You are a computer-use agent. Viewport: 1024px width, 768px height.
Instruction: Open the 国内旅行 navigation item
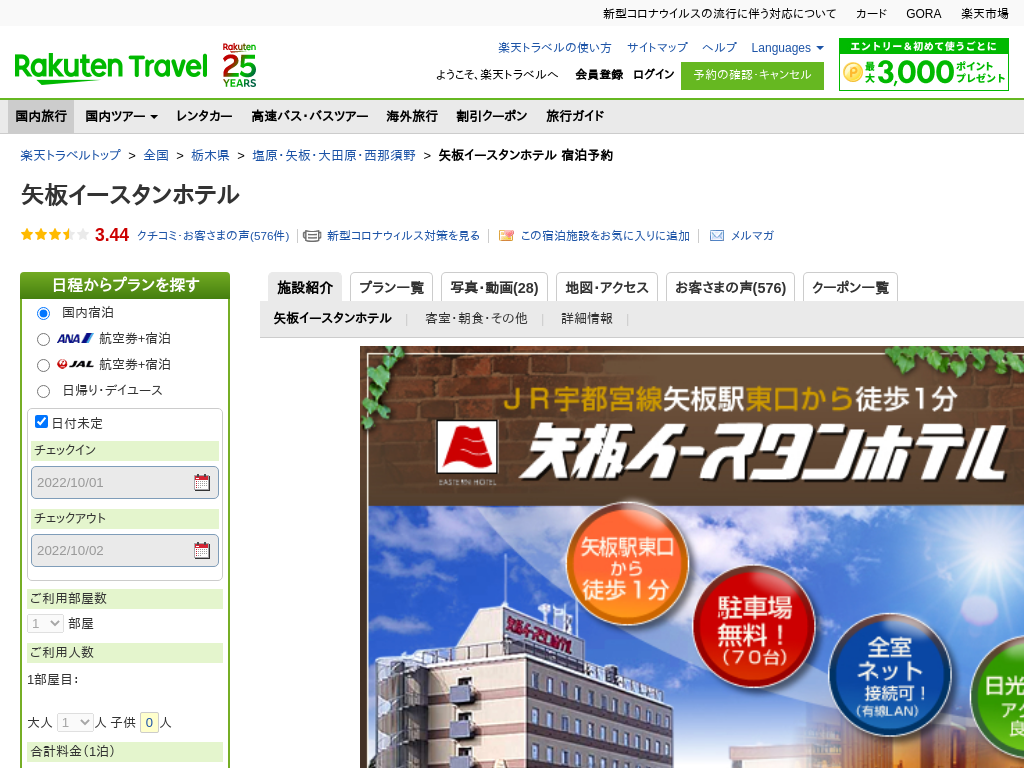pyautogui.click(x=41, y=116)
